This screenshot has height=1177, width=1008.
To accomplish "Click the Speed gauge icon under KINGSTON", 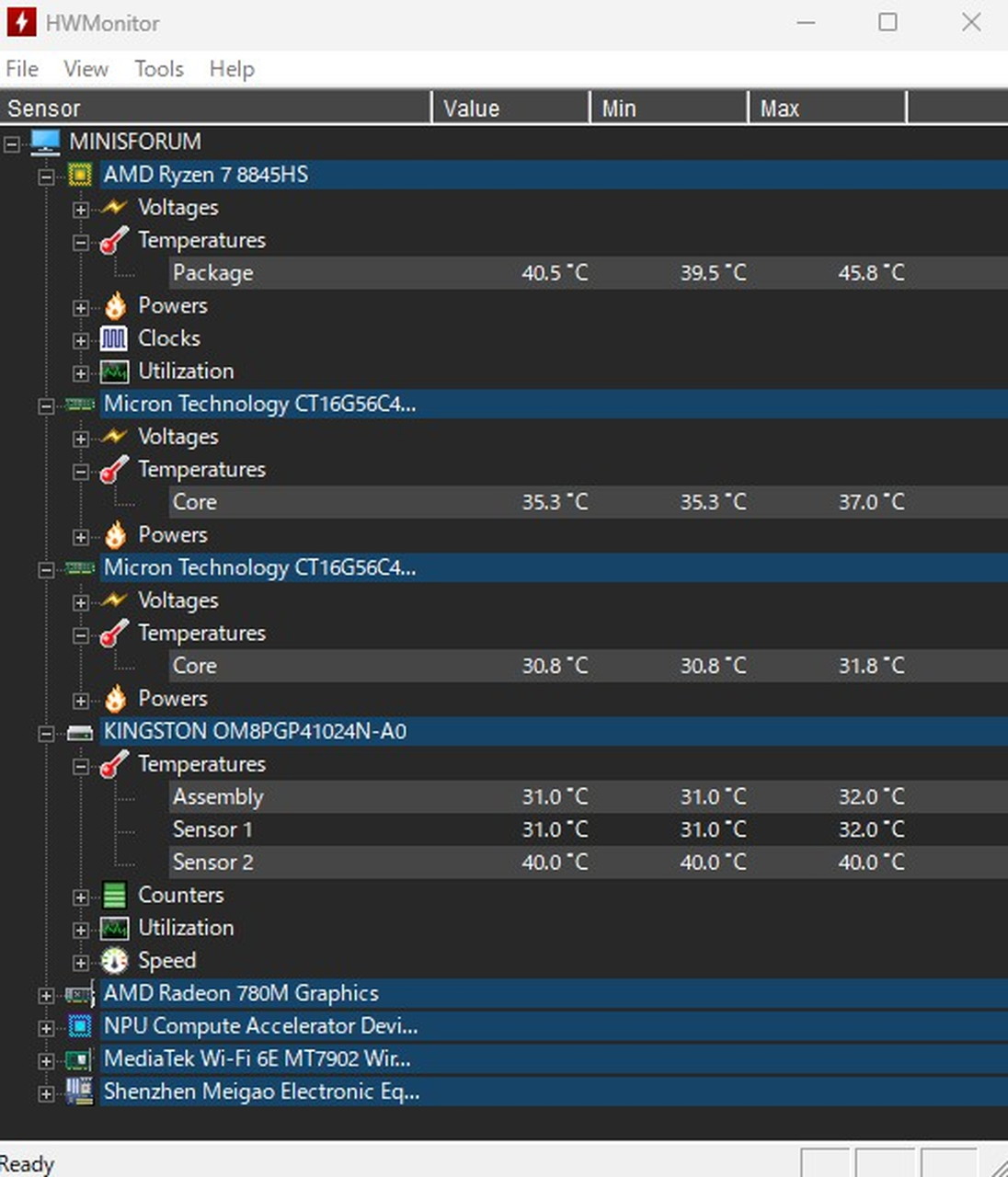I will pos(114,960).
